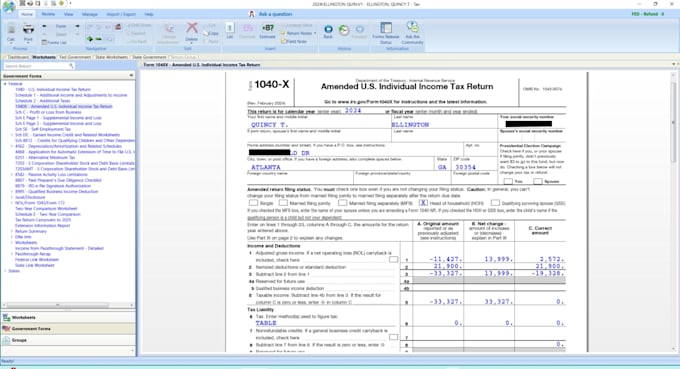The height and width of the screenshot is (369, 680).
Task: Expand the 4562 Depreciation tree node
Action: [x=12, y=146]
